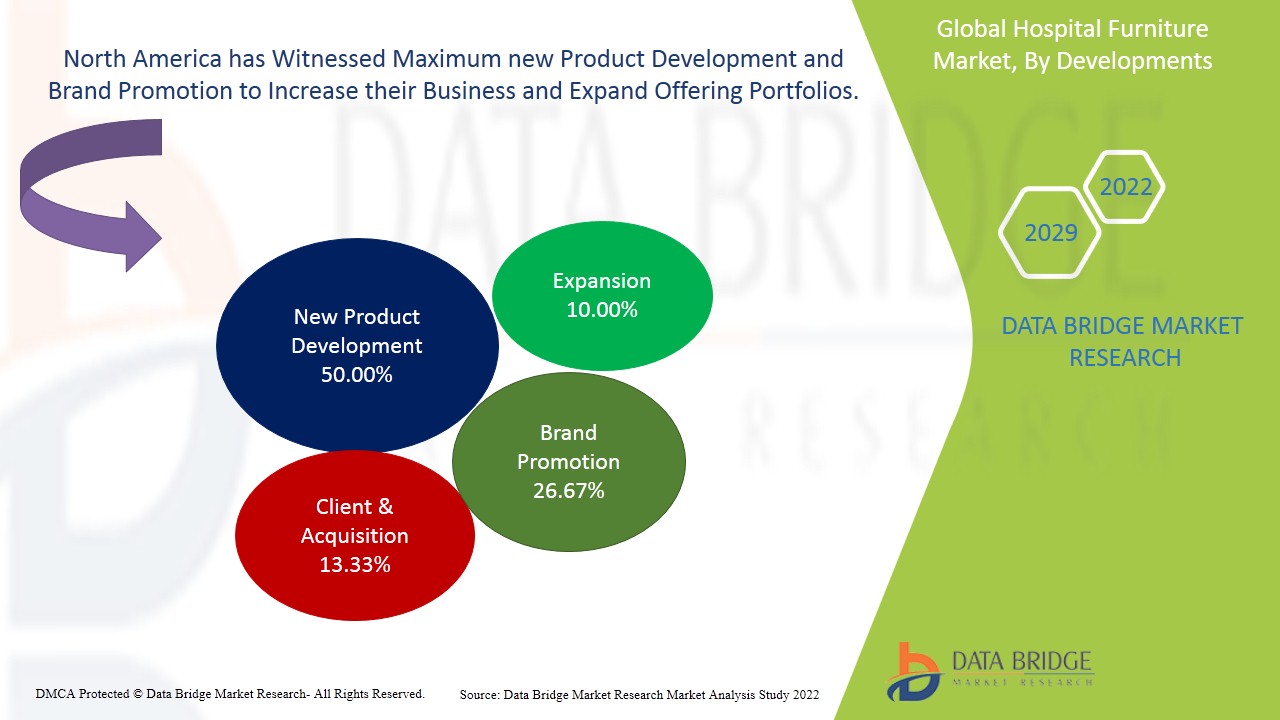
Task: Click the Source citation text at bottom
Action: pyautogui.click(x=639, y=694)
